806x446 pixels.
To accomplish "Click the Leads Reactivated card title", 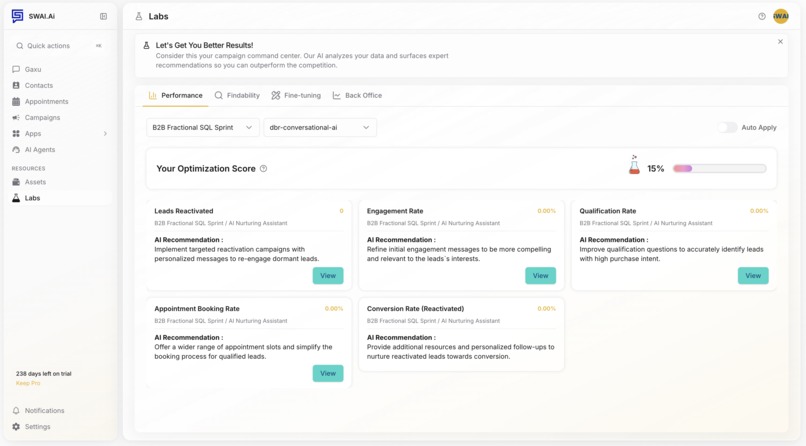I will pos(184,211).
